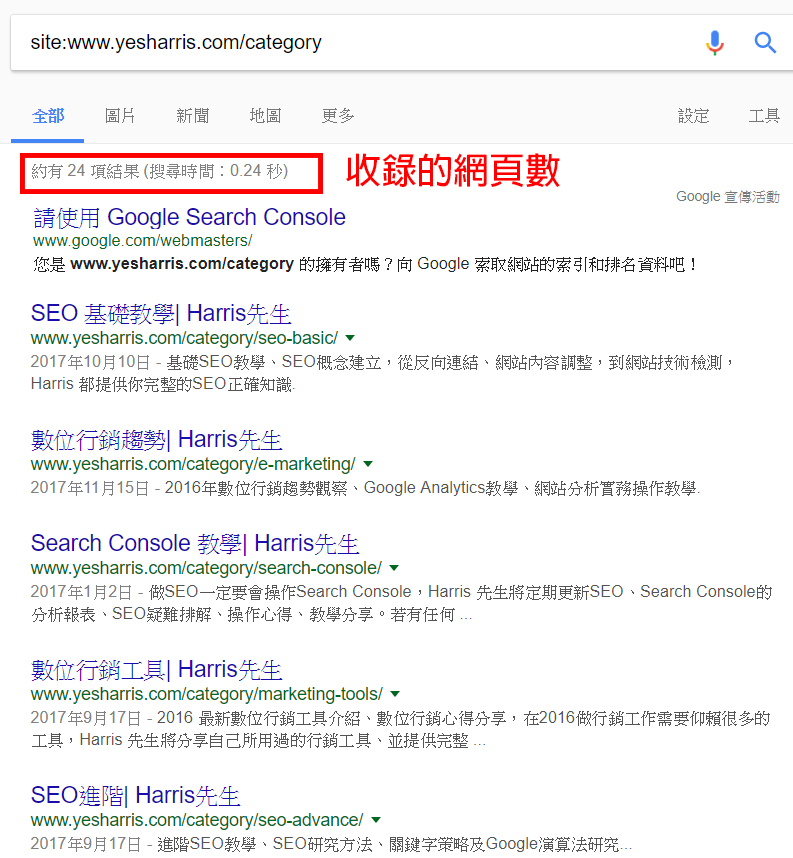Expand dropdown arrow beside seo-basic URL
Image resolution: width=793 pixels, height=858 pixels.
(x=350, y=338)
